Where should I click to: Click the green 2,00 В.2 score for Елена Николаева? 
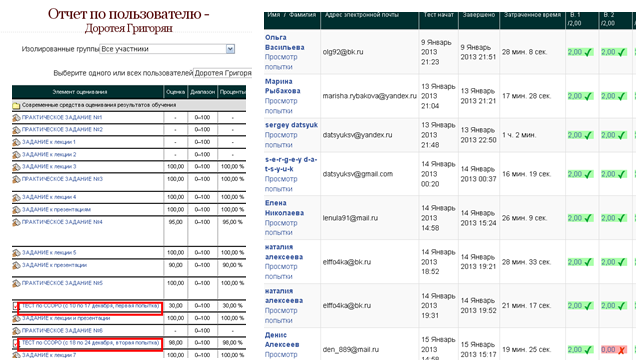click(x=614, y=218)
